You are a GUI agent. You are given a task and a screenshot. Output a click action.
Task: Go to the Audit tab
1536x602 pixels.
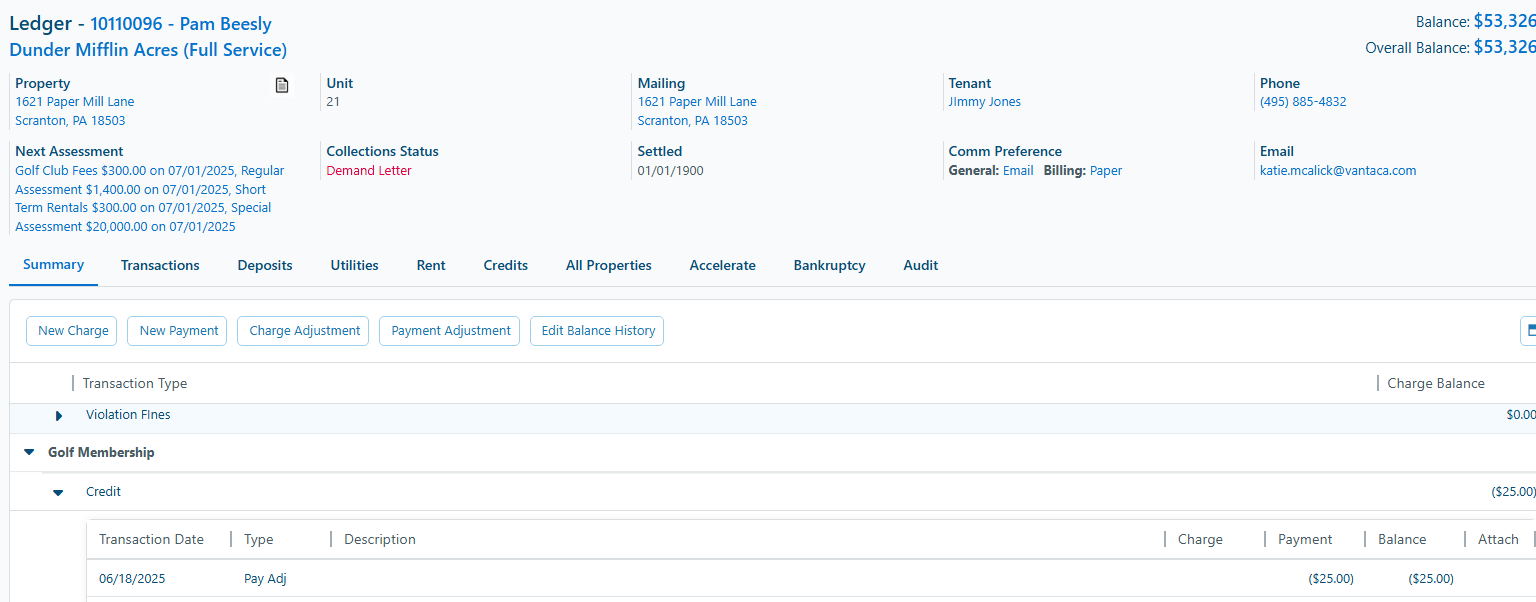point(920,265)
